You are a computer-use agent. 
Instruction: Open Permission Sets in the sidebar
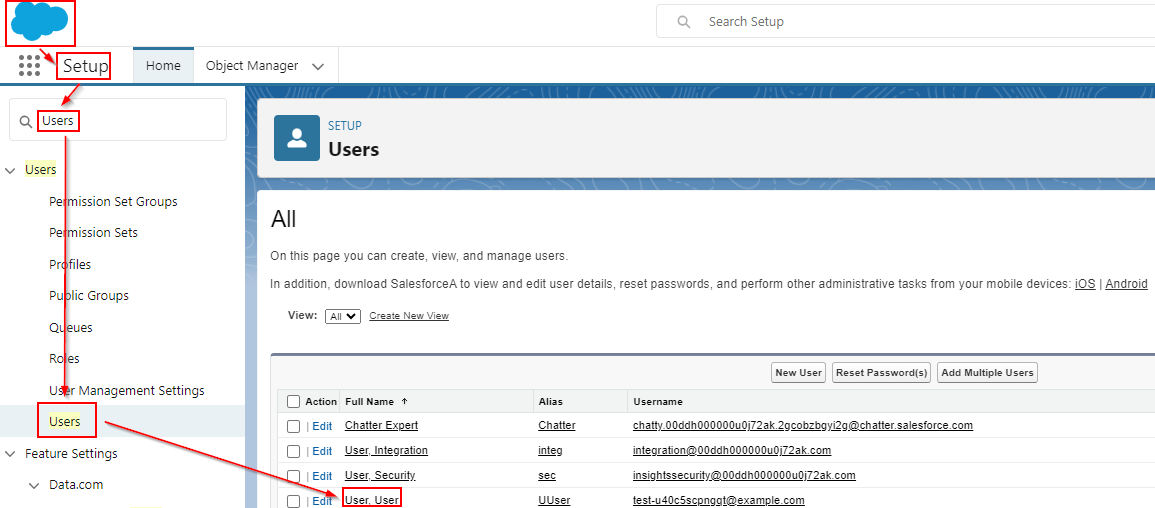tap(93, 233)
